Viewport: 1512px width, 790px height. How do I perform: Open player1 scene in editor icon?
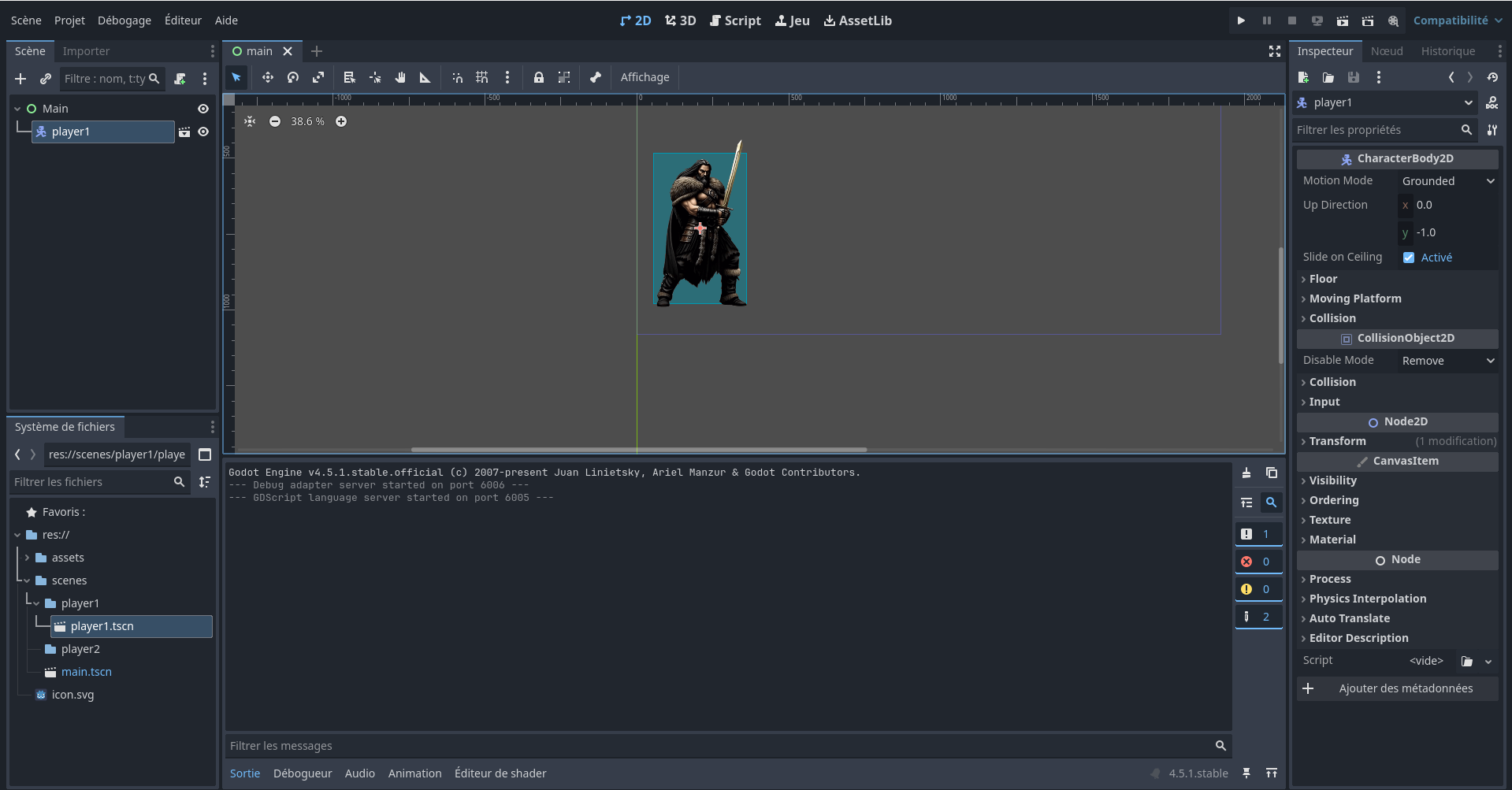click(x=184, y=132)
